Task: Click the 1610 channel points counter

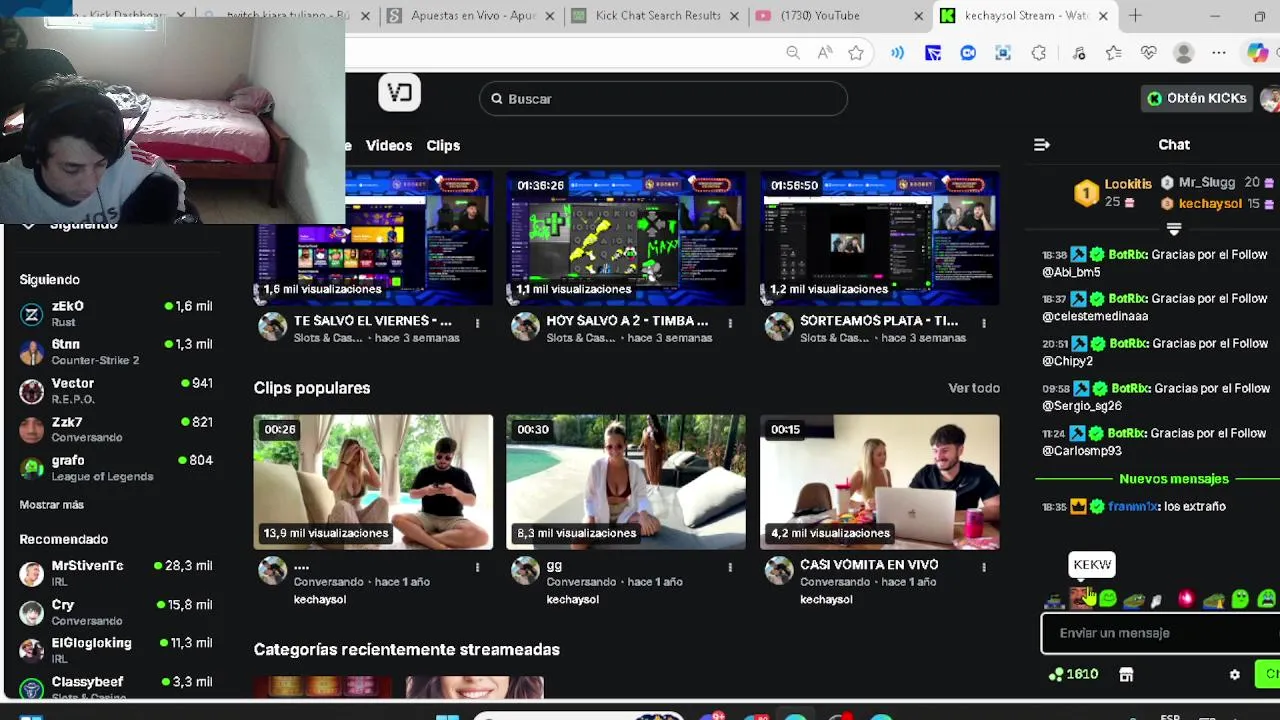Action: 1073,675
